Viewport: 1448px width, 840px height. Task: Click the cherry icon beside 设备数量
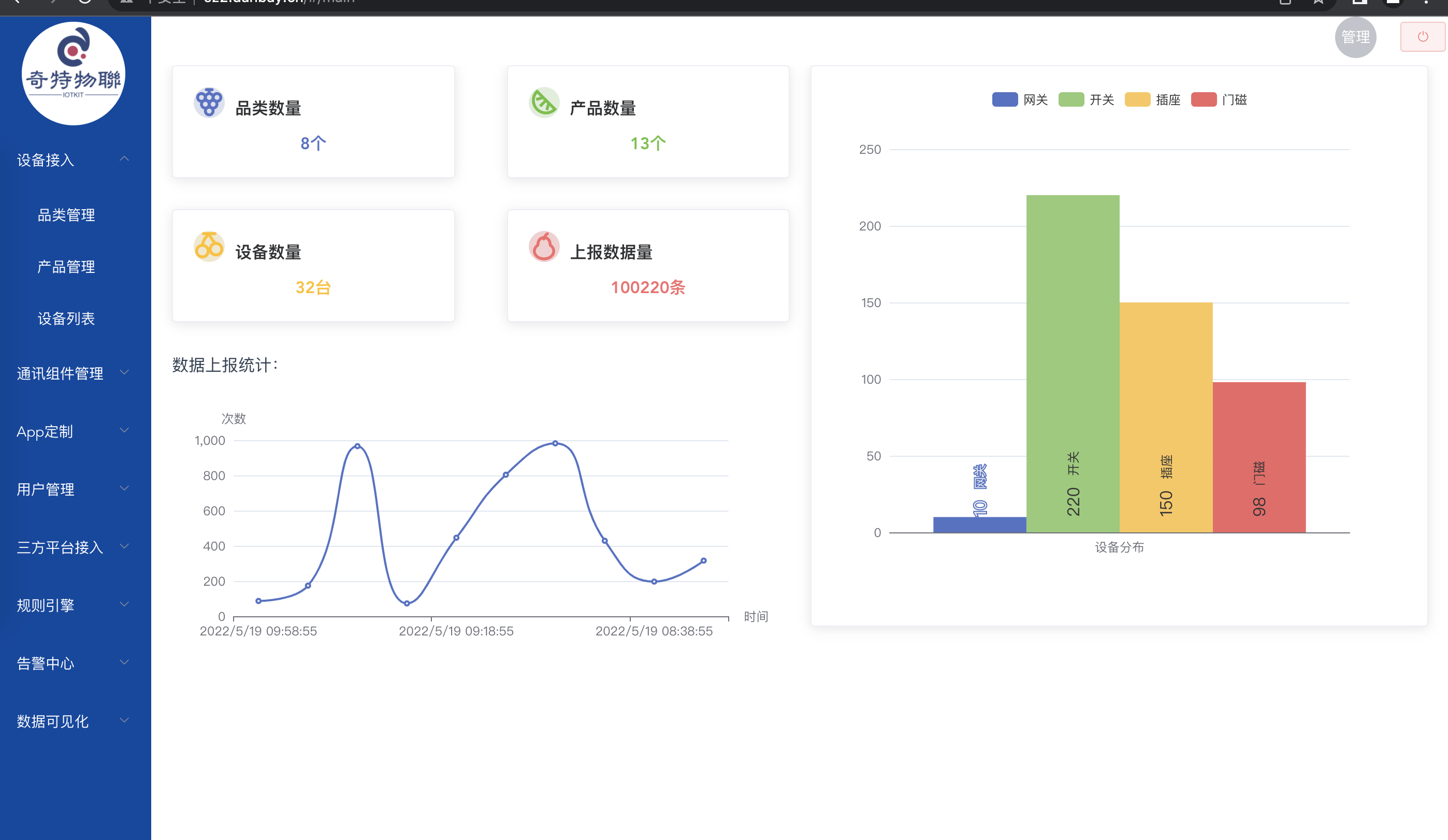[x=209, y=247]
